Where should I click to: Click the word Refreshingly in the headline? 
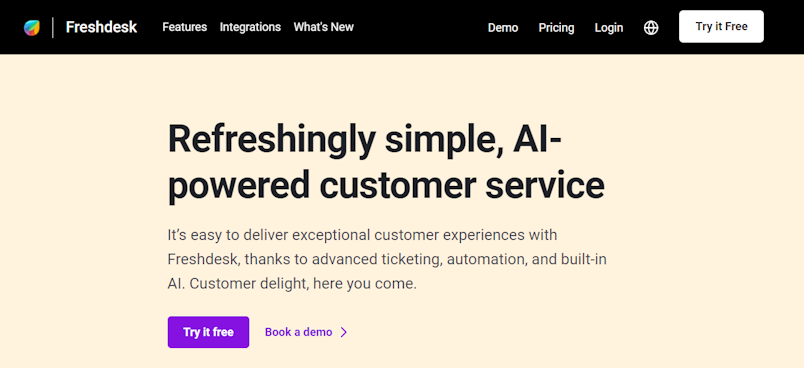(x=272, y=139)
